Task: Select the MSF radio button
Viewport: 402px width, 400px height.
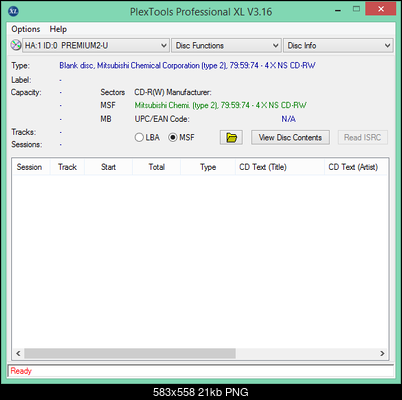Action: (x=173, y=137)
